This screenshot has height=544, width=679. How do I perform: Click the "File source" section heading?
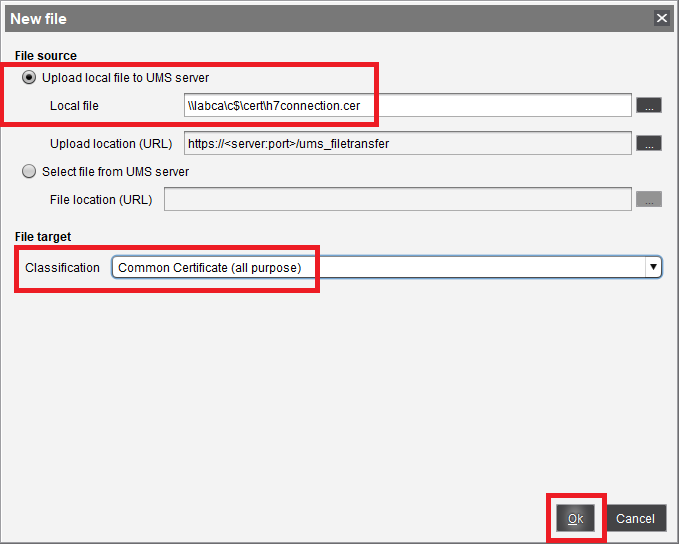point(46,55)
